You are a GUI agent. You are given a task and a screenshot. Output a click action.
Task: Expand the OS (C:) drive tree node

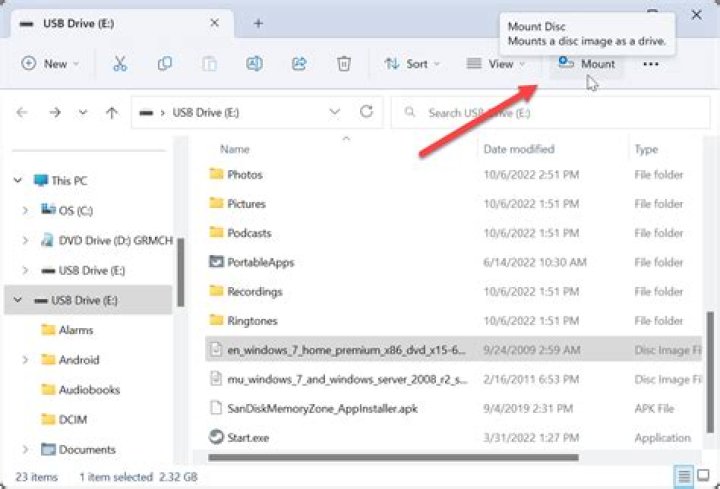point(26,210)
